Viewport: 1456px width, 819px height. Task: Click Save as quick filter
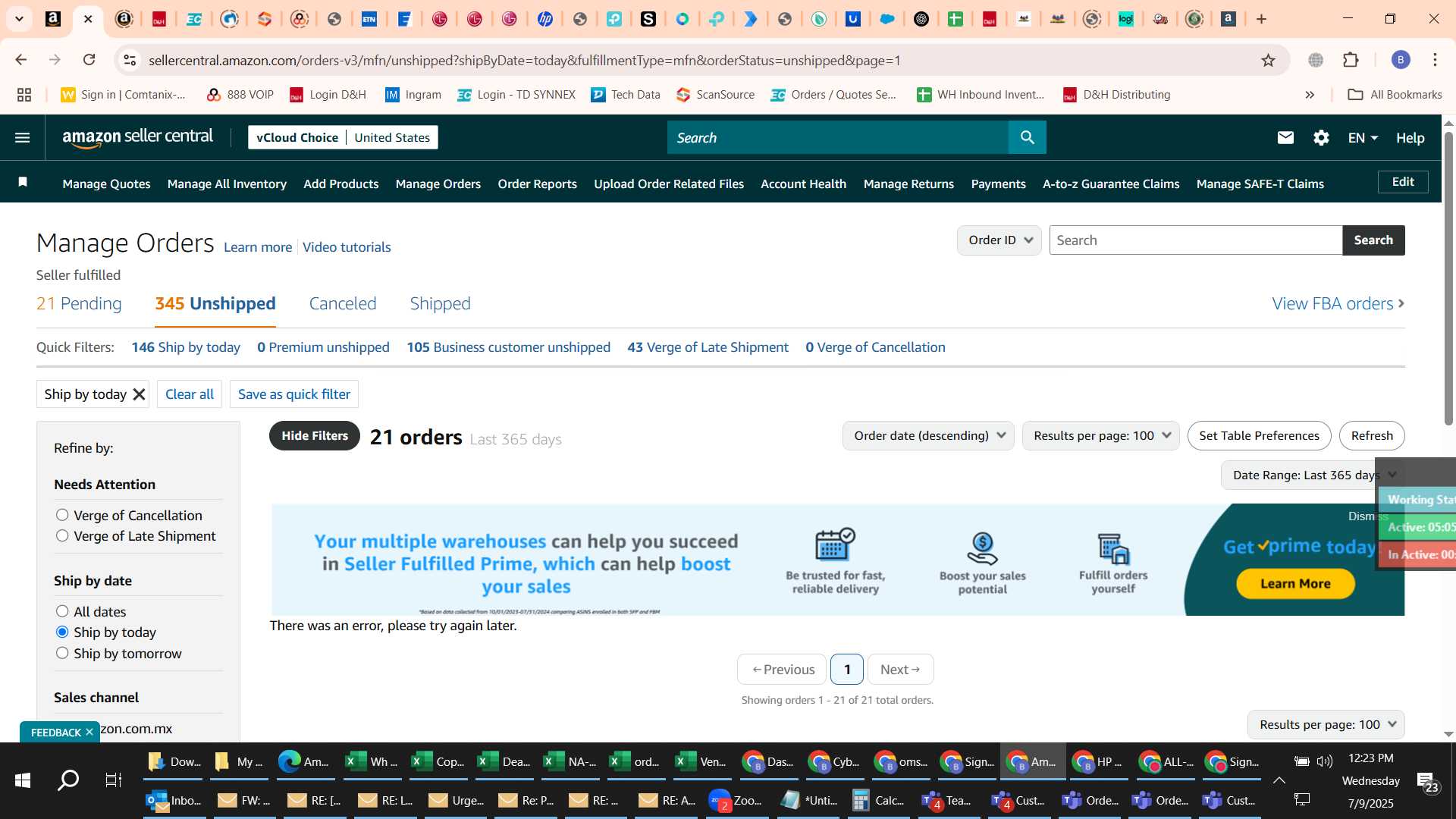pos(294,394)
